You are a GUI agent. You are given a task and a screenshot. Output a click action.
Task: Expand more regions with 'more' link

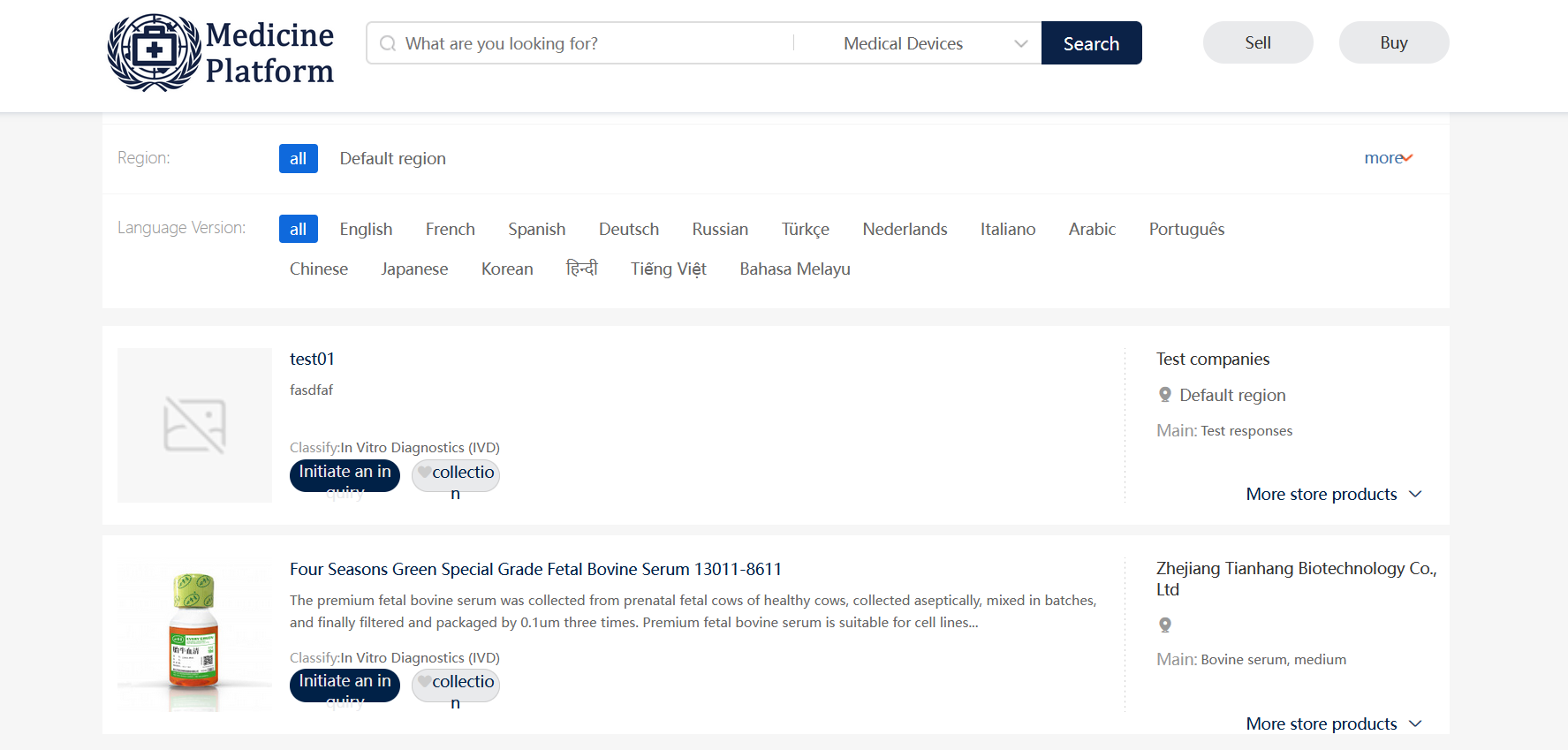pos(1388,158)
